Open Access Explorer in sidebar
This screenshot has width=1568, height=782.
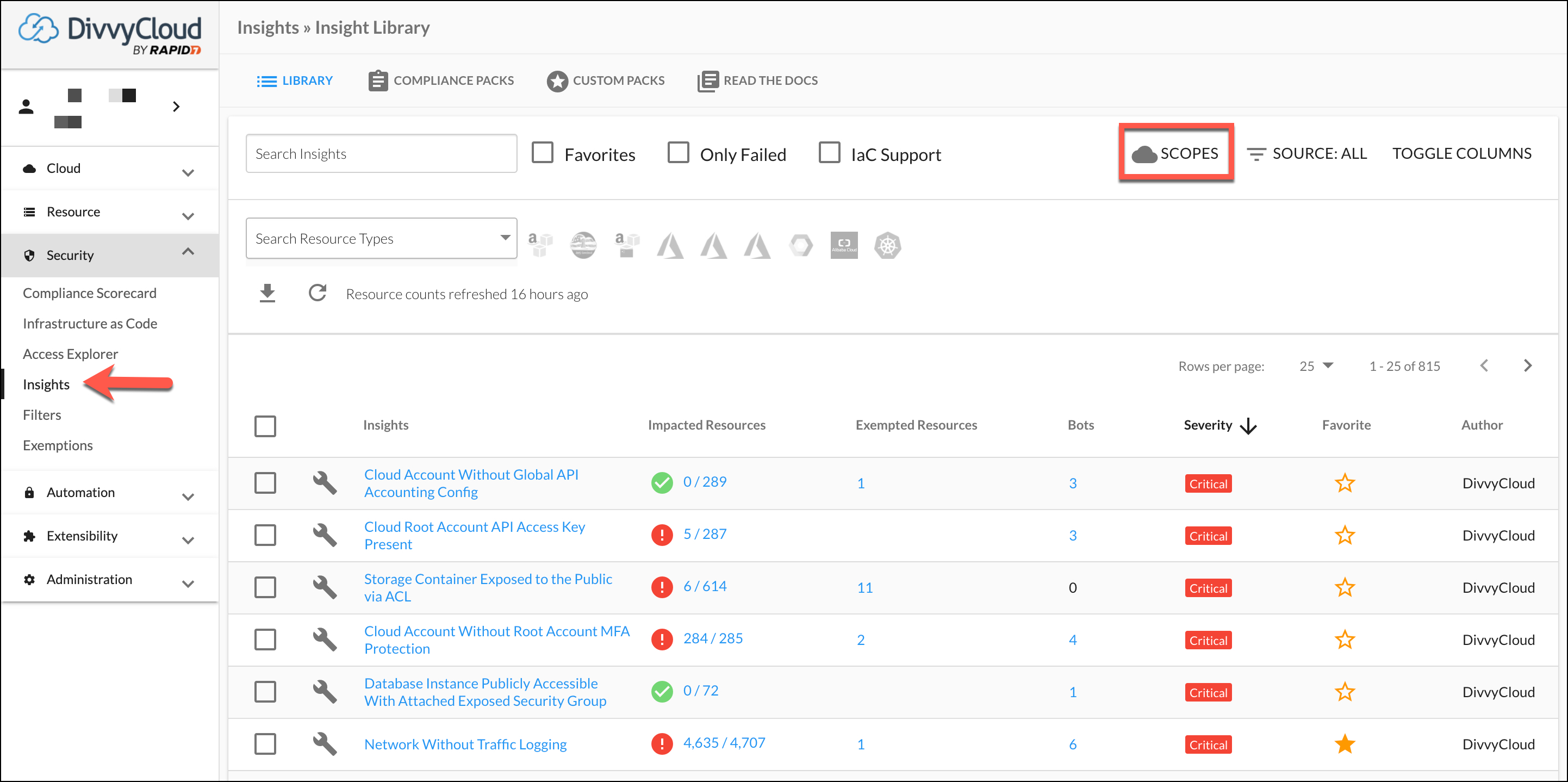(x=71, y=354)
